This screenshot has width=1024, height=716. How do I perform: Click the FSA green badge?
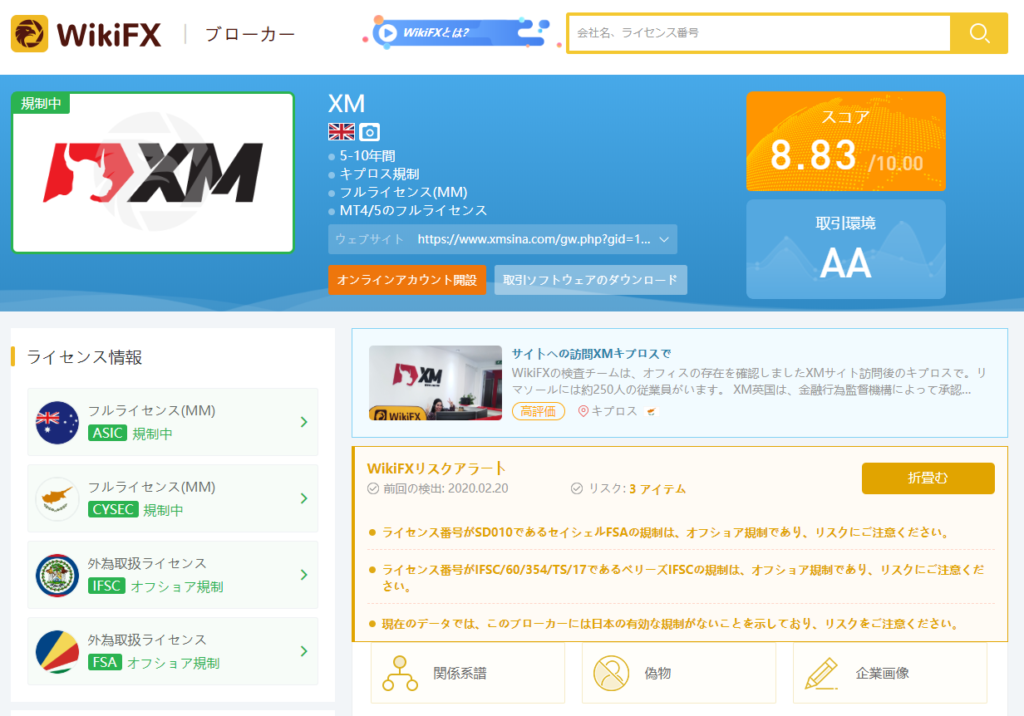[104, 662]
